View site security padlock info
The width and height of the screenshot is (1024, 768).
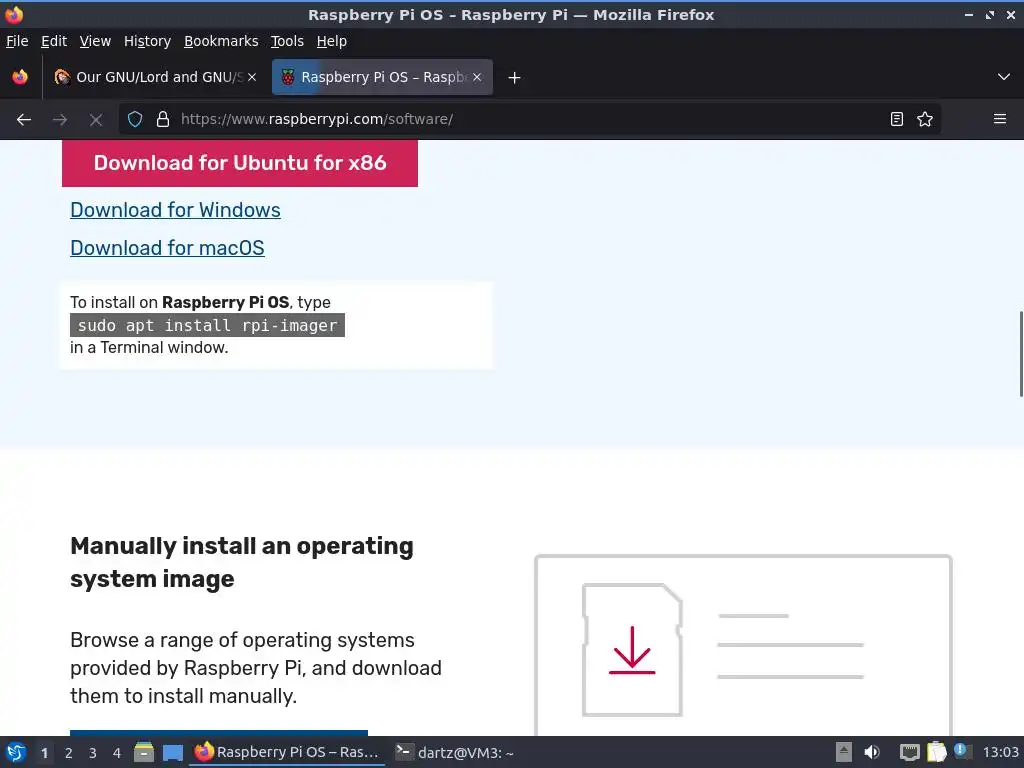pyautogui.click(x=163, y=119)
